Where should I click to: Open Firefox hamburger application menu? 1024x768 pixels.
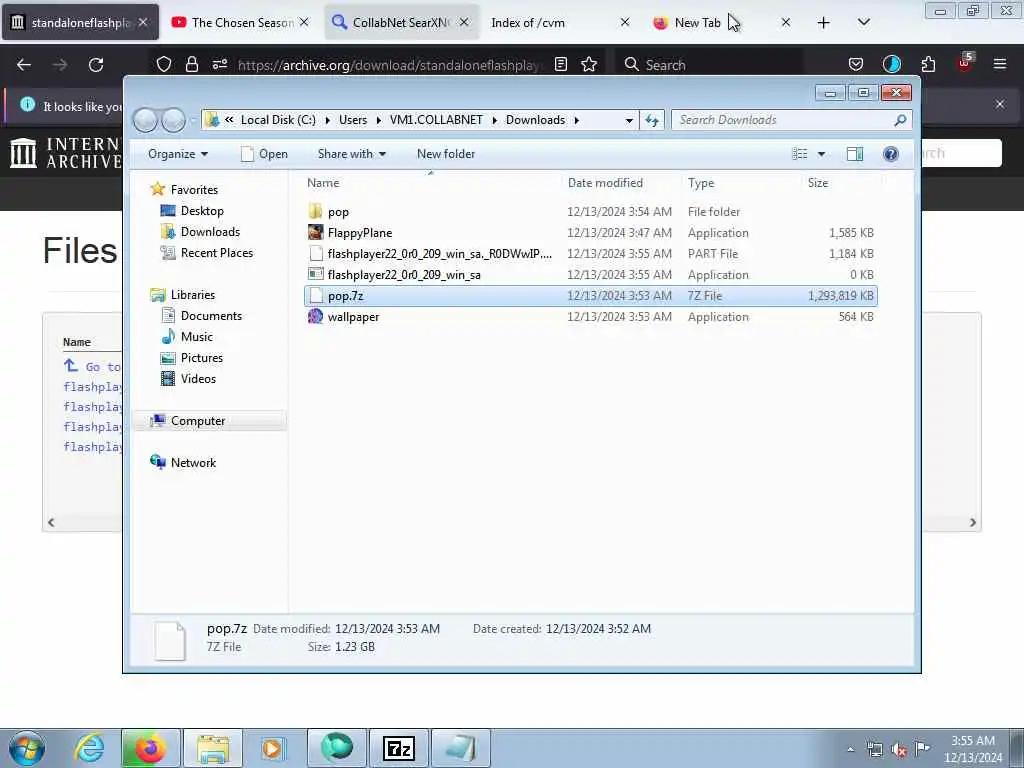[999, 64]
